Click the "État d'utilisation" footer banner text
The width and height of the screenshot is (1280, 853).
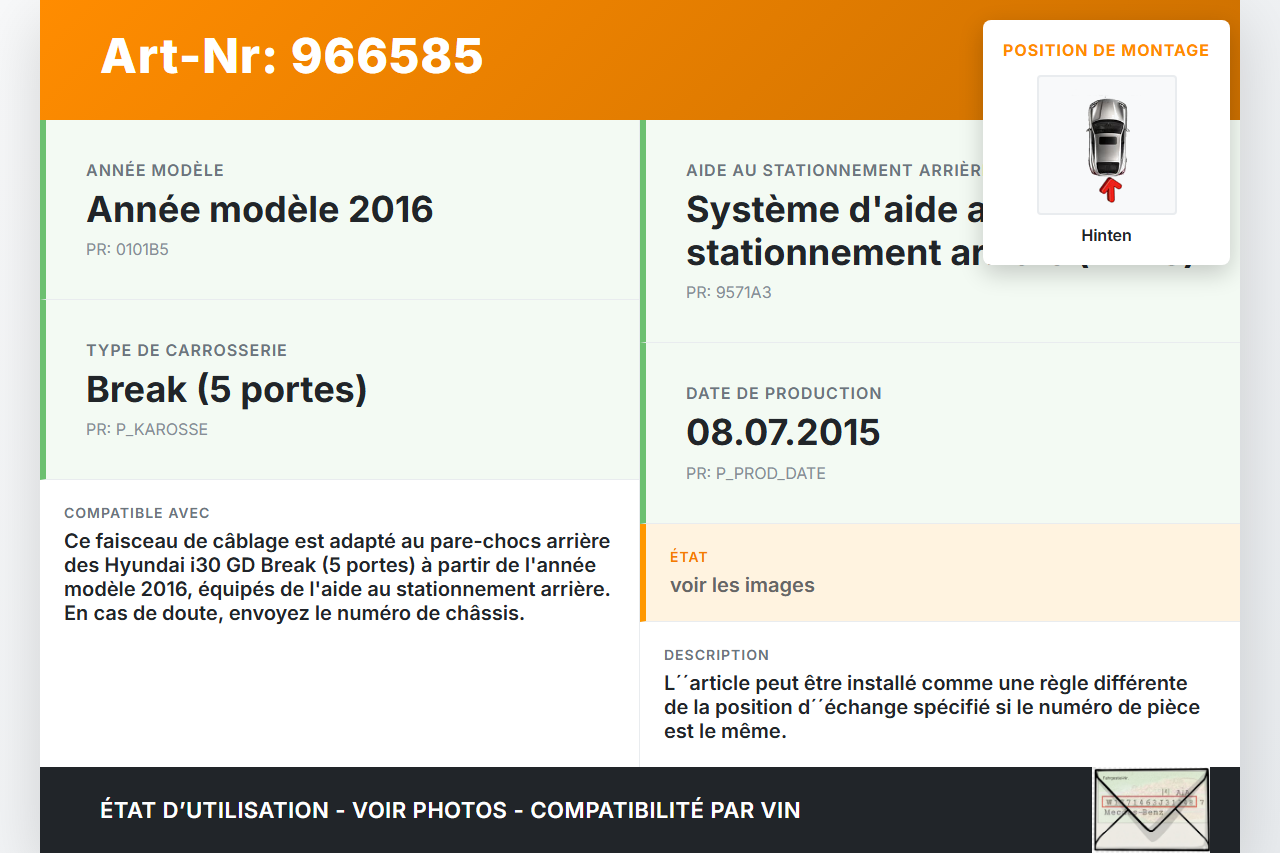pyautogui.click(x=450, y=810)
